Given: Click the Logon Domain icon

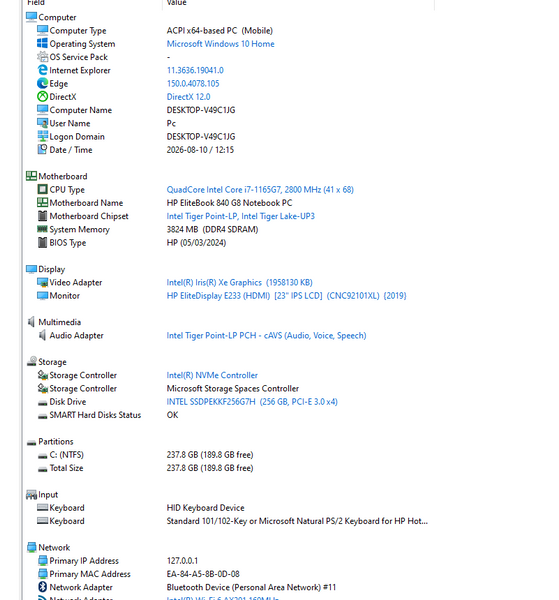Looking at the screenshot, I should (x=42, y=136).
